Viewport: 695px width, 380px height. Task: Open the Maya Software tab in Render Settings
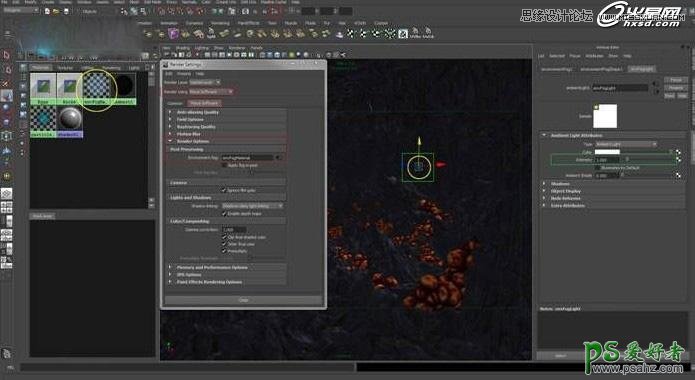point(204,103)
